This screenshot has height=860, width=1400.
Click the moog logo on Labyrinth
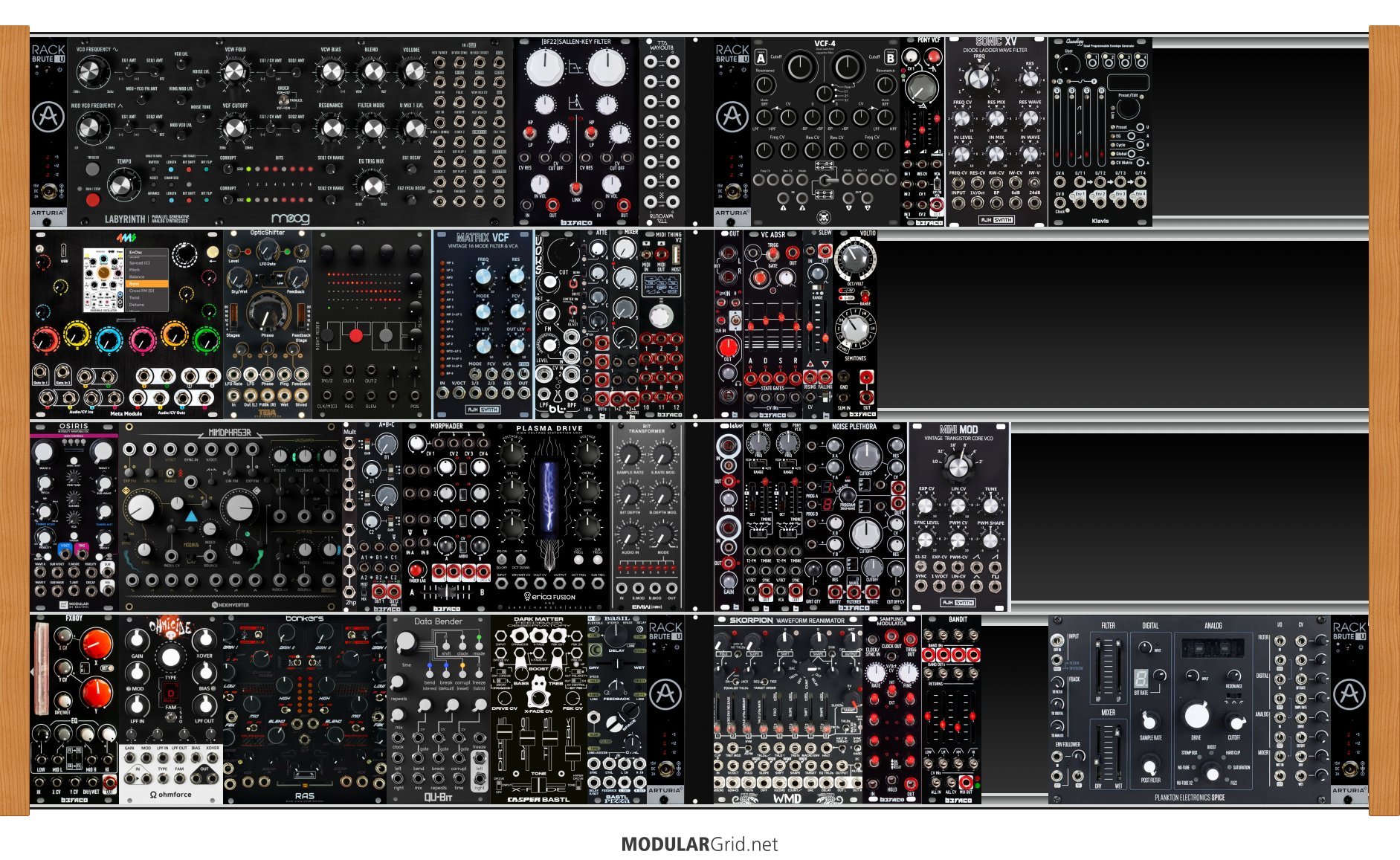289,219
